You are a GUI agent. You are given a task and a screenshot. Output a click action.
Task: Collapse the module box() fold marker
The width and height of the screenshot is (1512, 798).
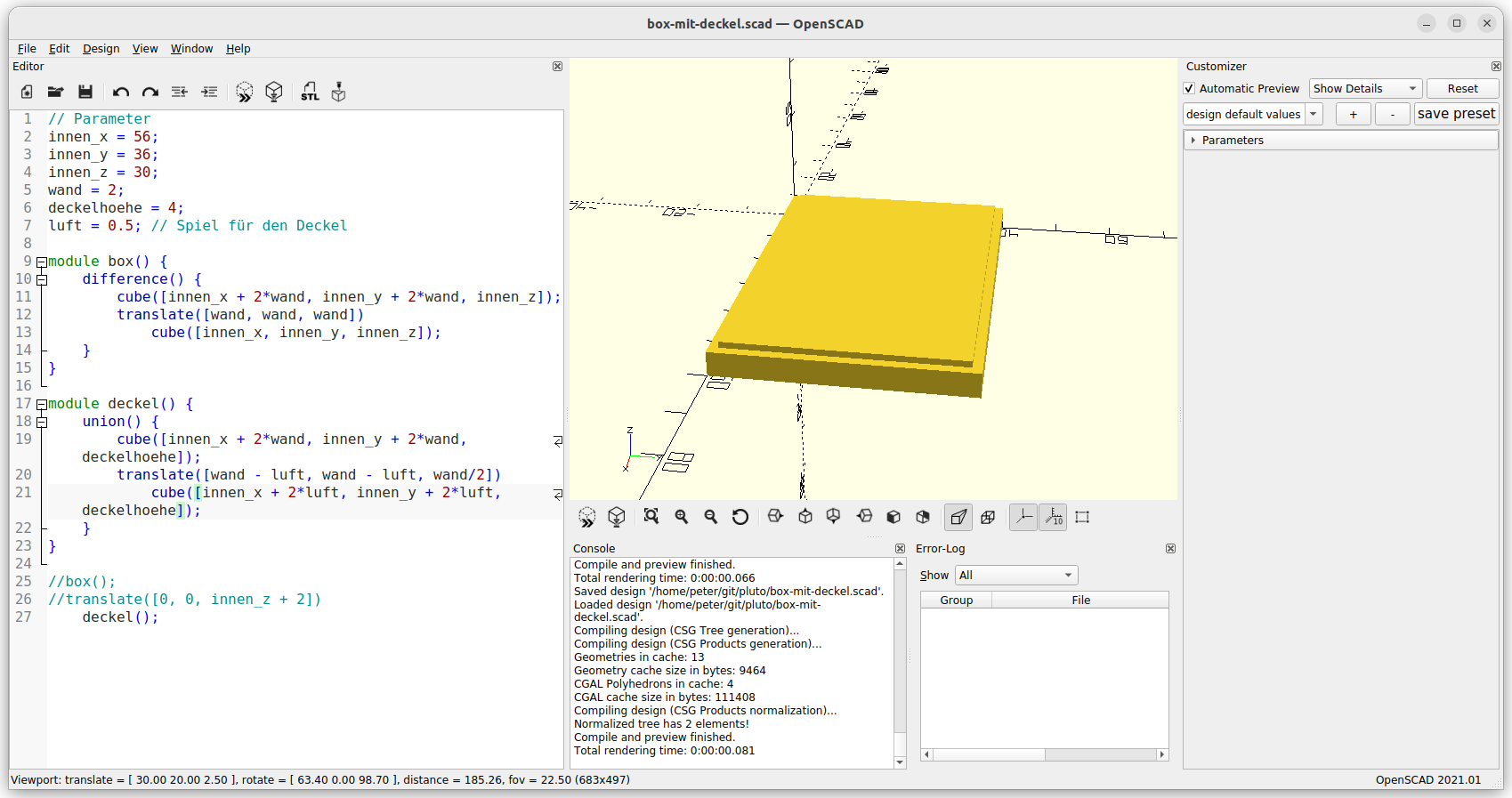[x=41, y=262]
